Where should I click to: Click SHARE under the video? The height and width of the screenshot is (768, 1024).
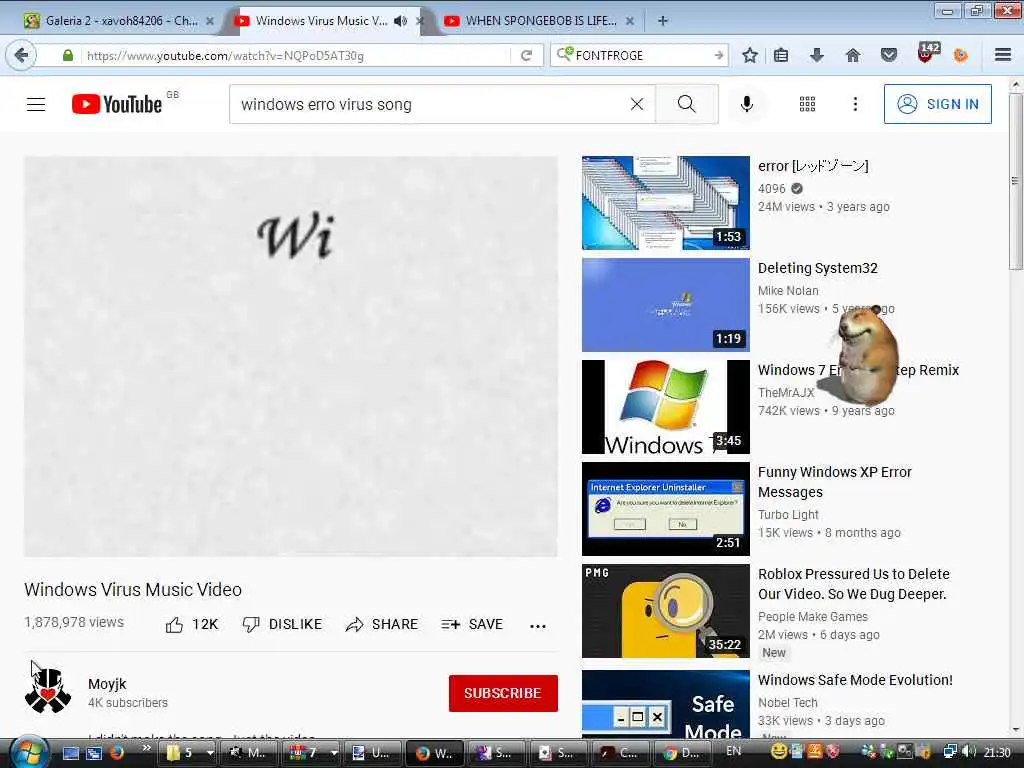pyautogui.click(x=382, y=625)
